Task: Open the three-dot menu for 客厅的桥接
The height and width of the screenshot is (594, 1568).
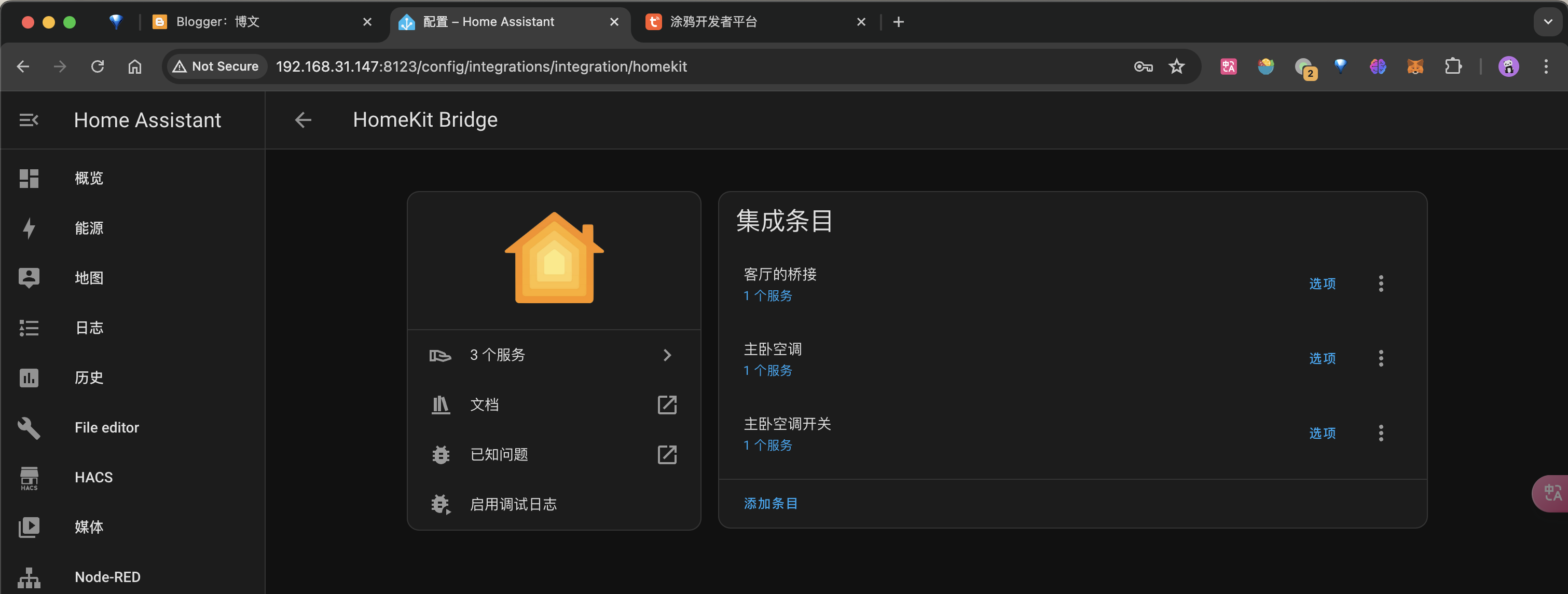Action: 1381,283
